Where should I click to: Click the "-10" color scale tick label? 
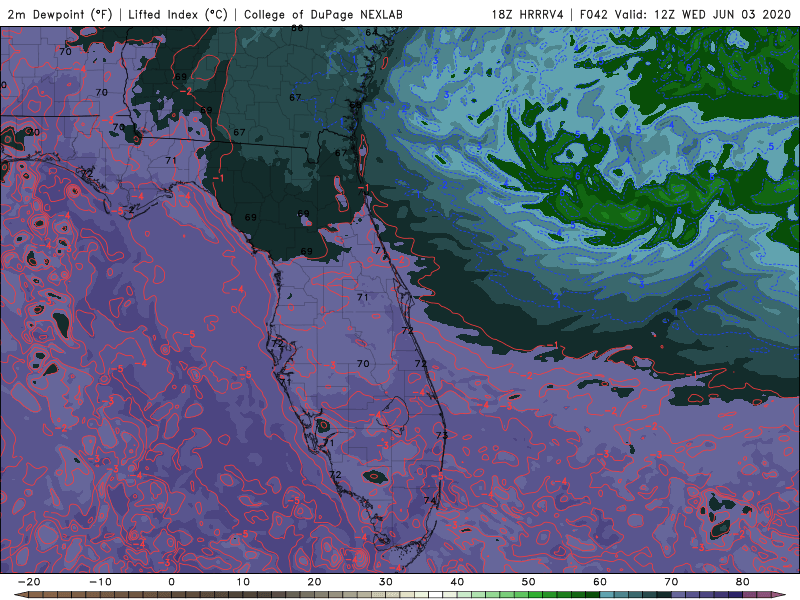tap(100, 582)
